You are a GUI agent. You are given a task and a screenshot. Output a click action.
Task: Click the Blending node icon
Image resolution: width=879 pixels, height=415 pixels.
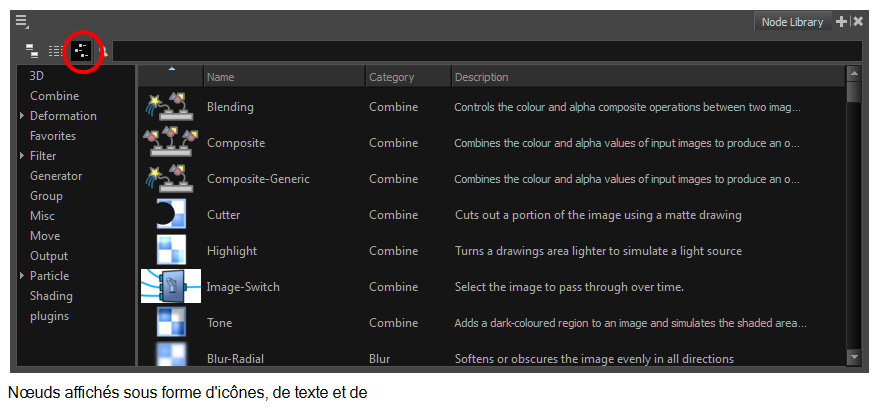(x=170, y=107)
